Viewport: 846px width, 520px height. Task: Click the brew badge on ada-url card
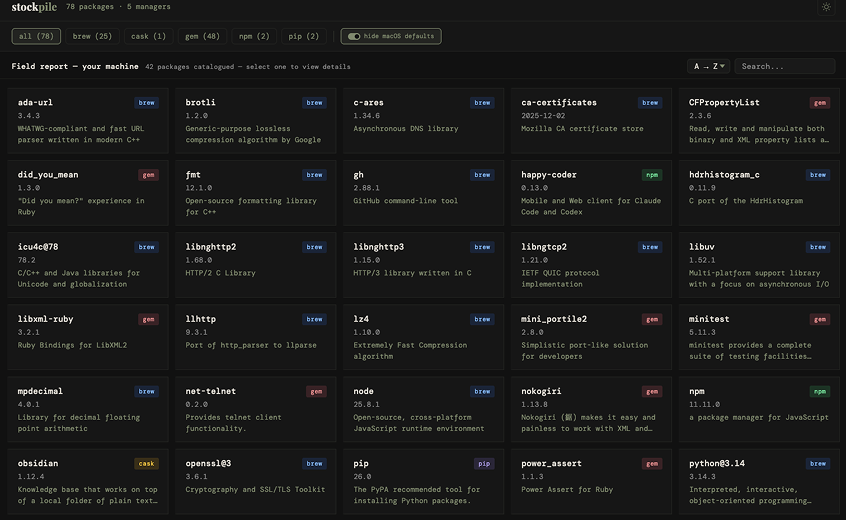click(x=147, y=103)
